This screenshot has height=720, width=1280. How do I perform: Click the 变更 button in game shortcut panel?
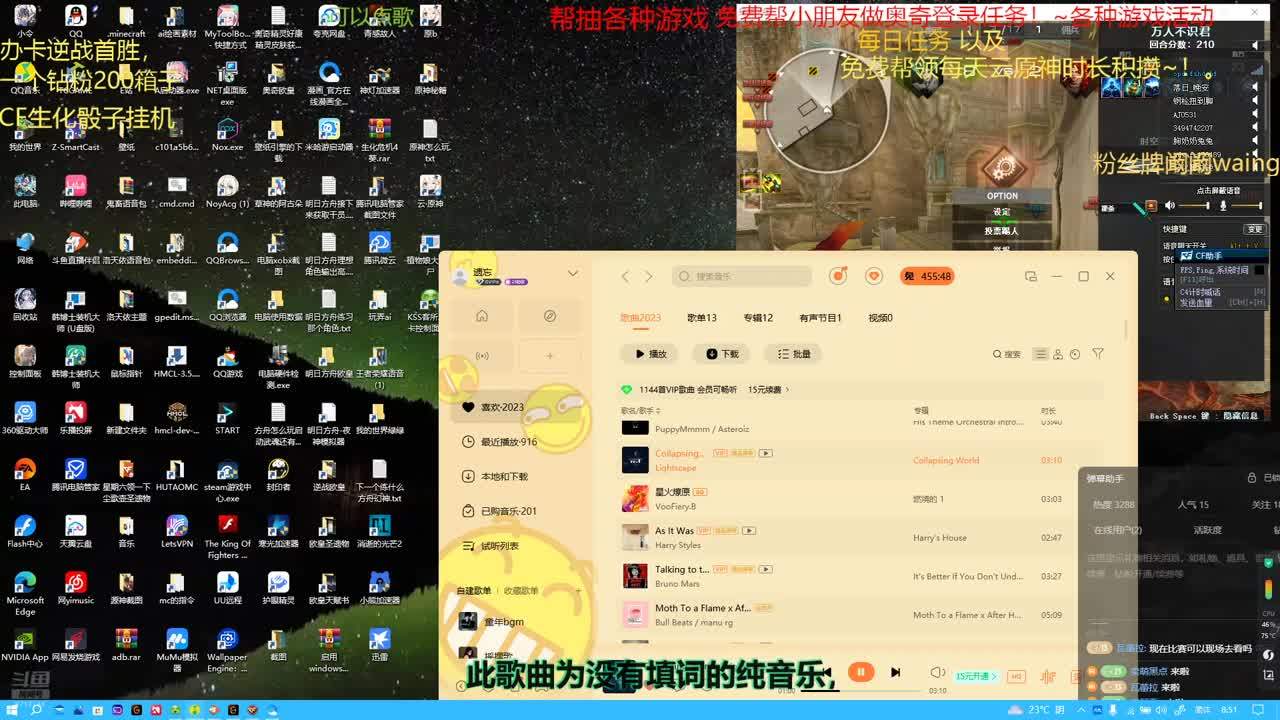click(x=1253, y=229)
